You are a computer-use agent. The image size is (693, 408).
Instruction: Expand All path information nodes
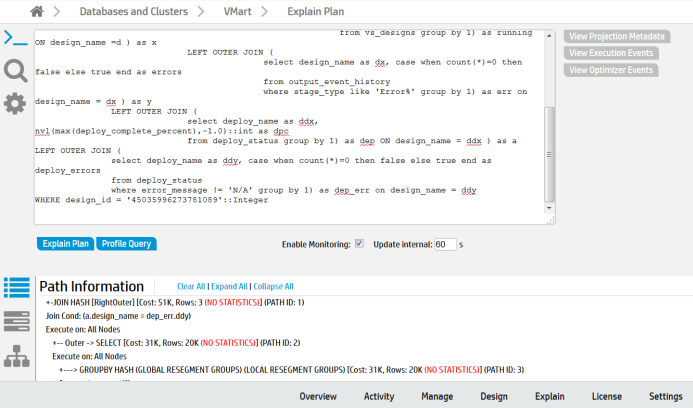[x=228, y=287]
